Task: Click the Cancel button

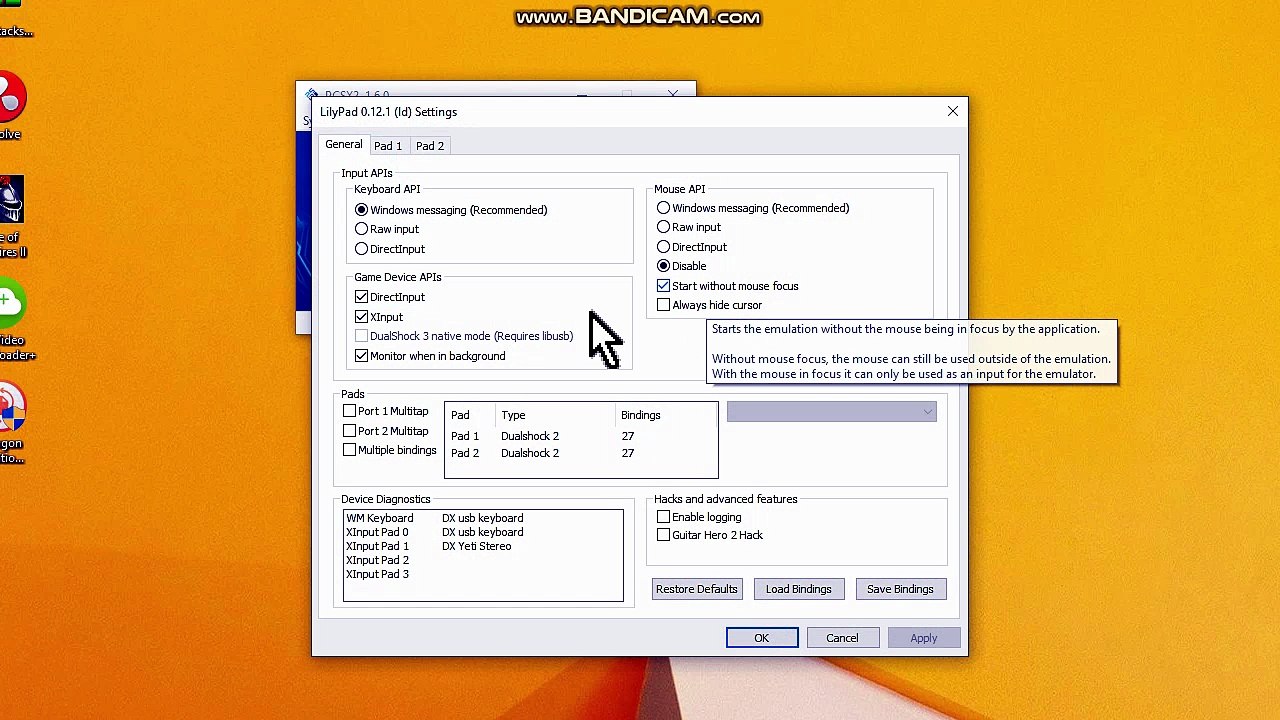Action: 842,638
